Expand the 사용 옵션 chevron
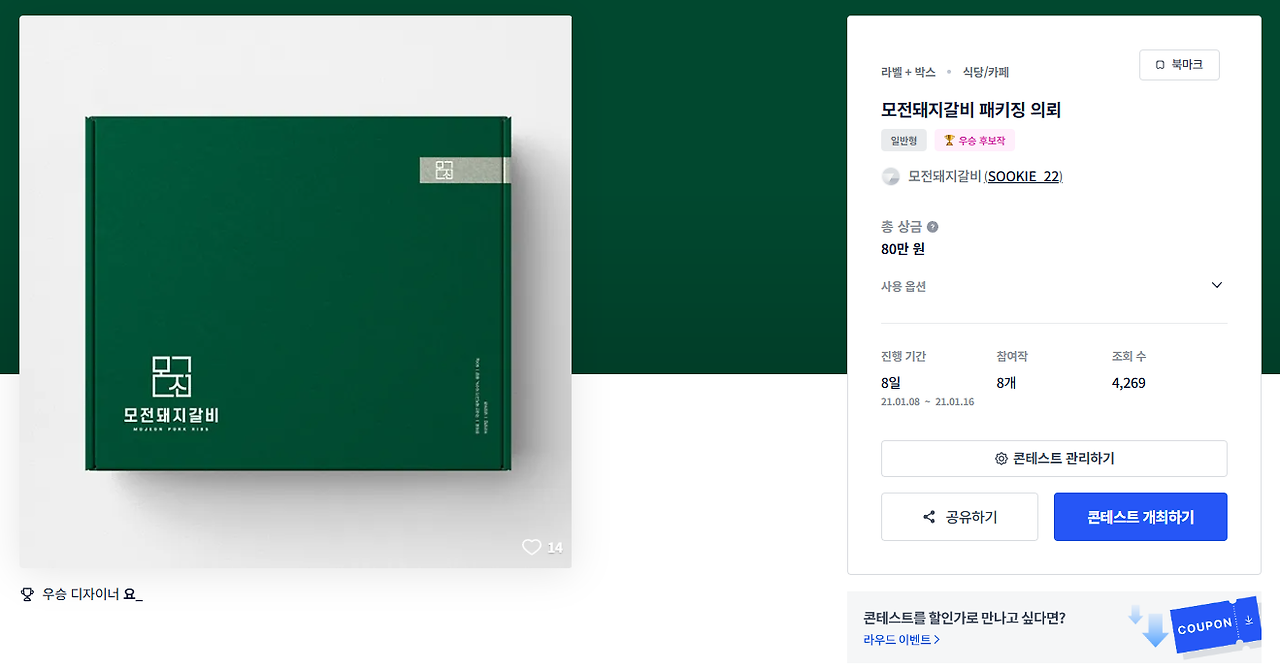1280x669 pixels. (1217, 285)
